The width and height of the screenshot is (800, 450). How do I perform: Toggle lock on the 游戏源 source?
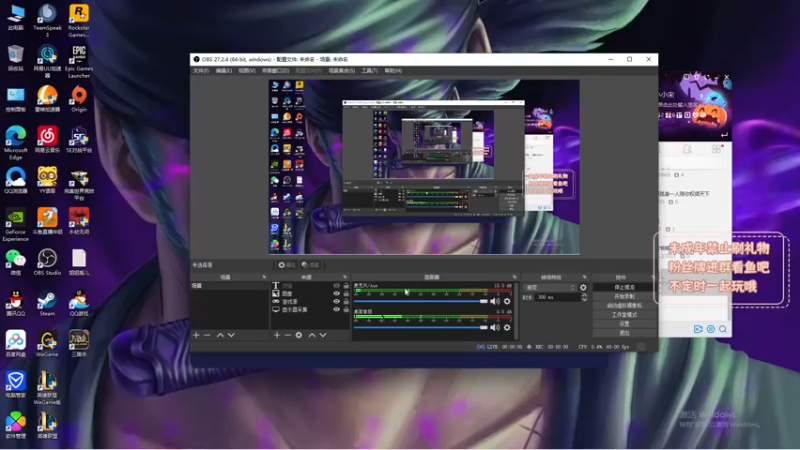[x=346, y=302]
